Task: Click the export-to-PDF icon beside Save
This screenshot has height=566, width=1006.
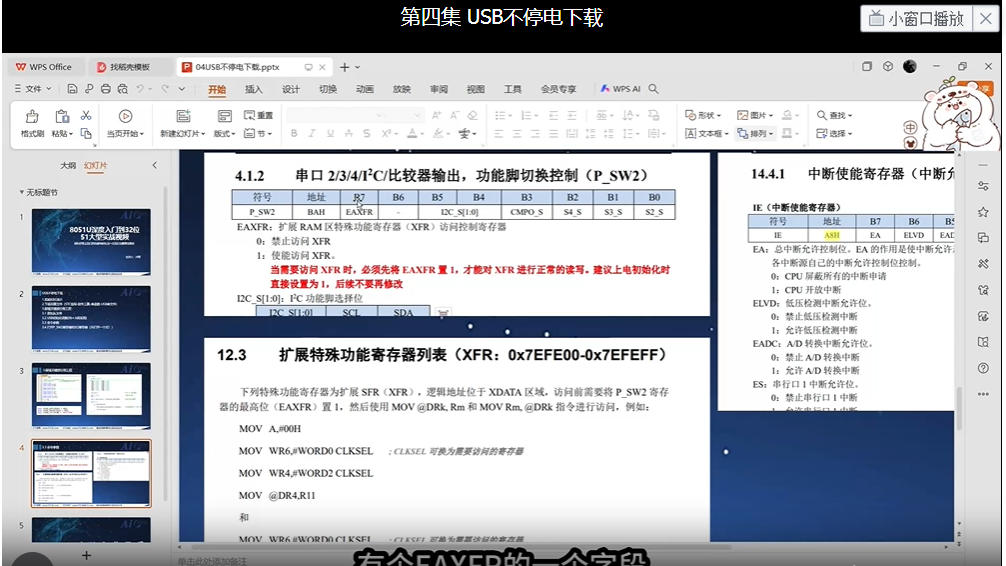Action: [89, 89]
